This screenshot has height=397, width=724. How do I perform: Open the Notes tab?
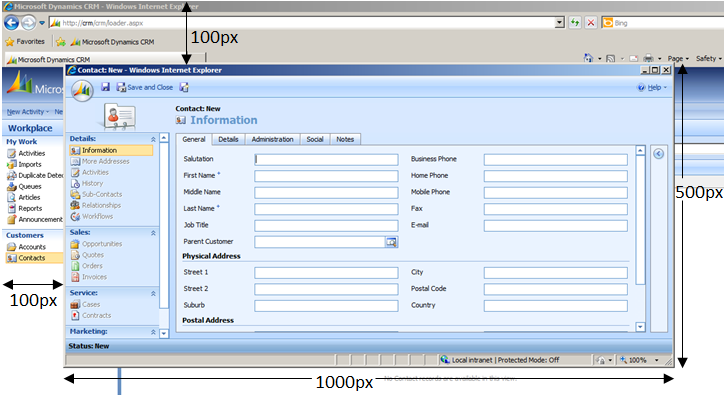(345, 139)
